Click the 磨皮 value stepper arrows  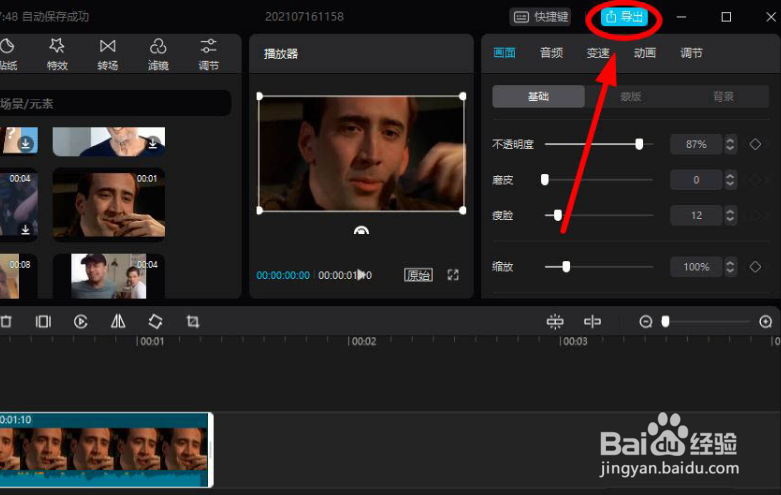(730, 180)
